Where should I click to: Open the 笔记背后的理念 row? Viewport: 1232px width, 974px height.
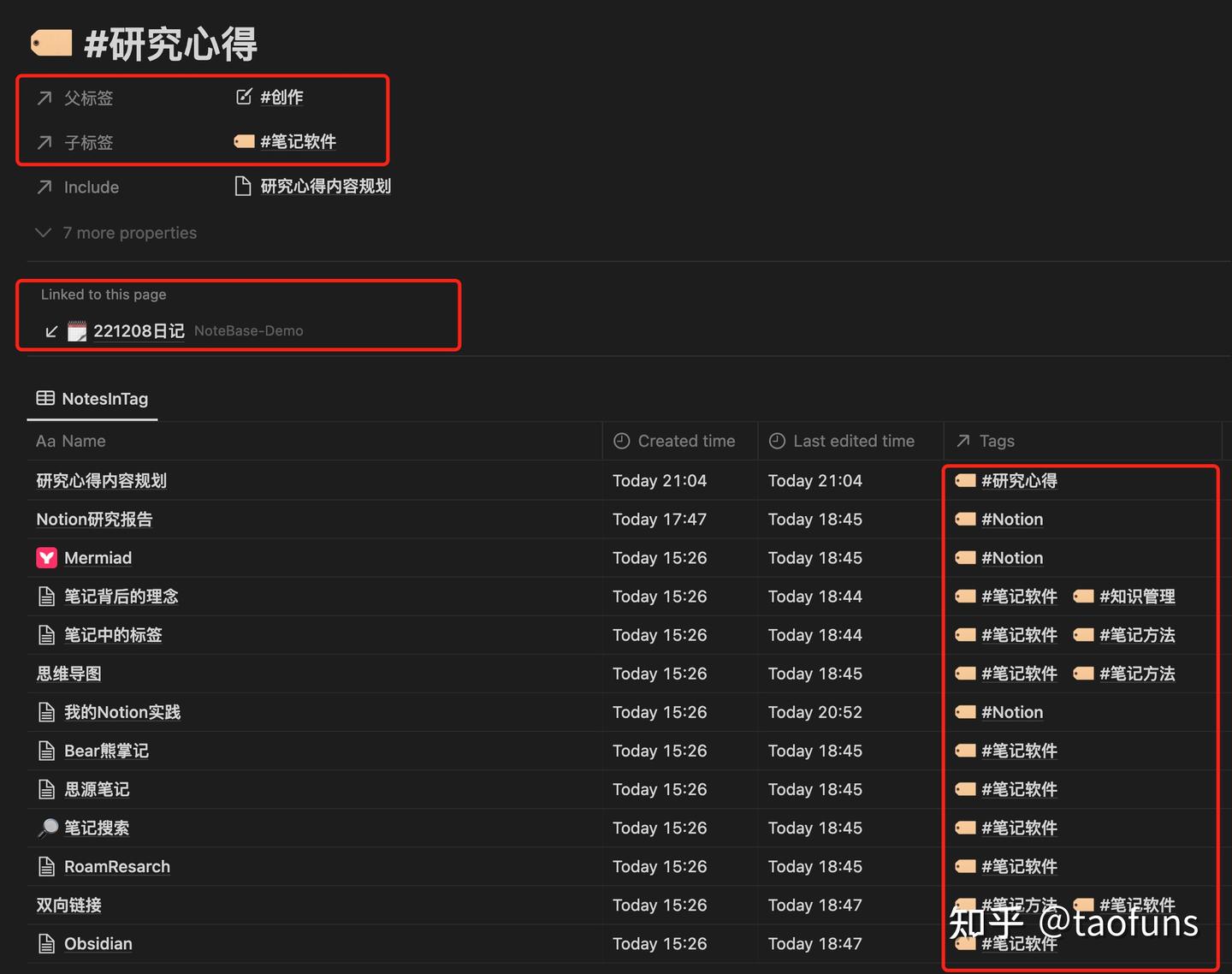[121, 597]
